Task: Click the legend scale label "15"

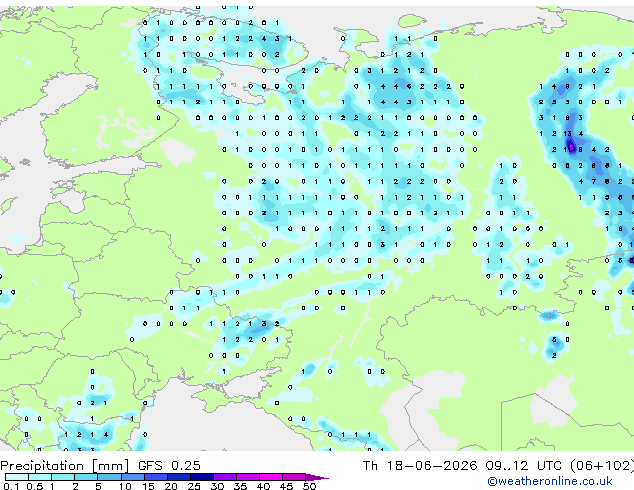Action: [x=148, y=486]
